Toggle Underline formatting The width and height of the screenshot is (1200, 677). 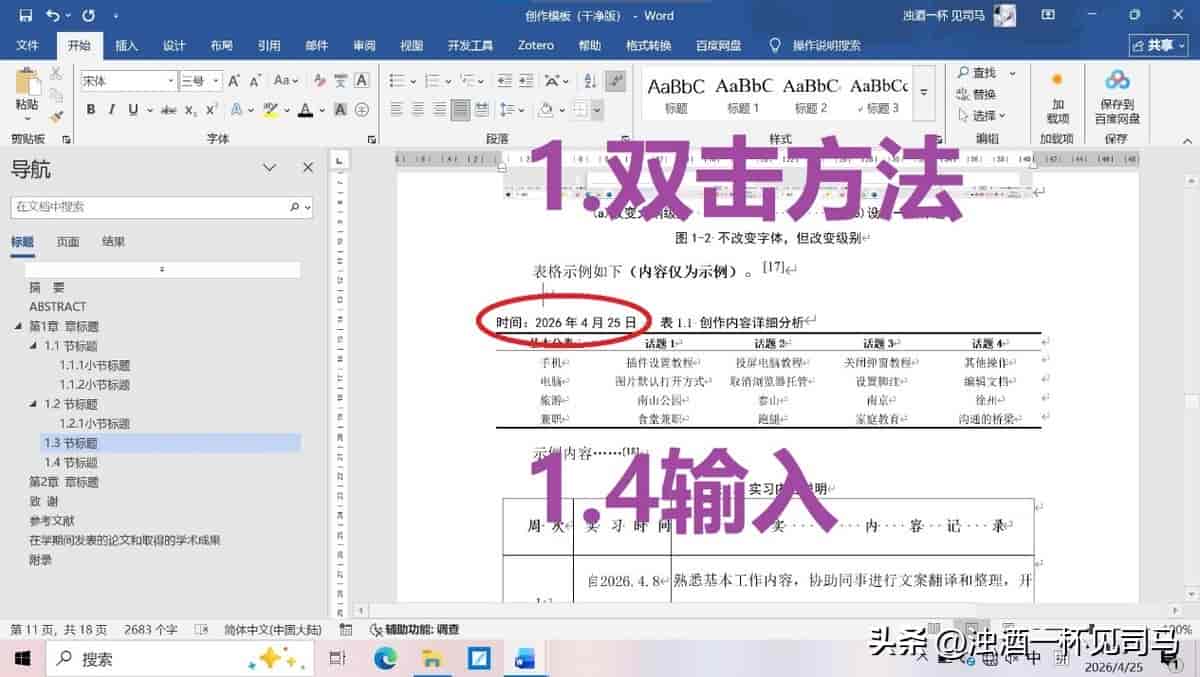click(x=132, y=110)
